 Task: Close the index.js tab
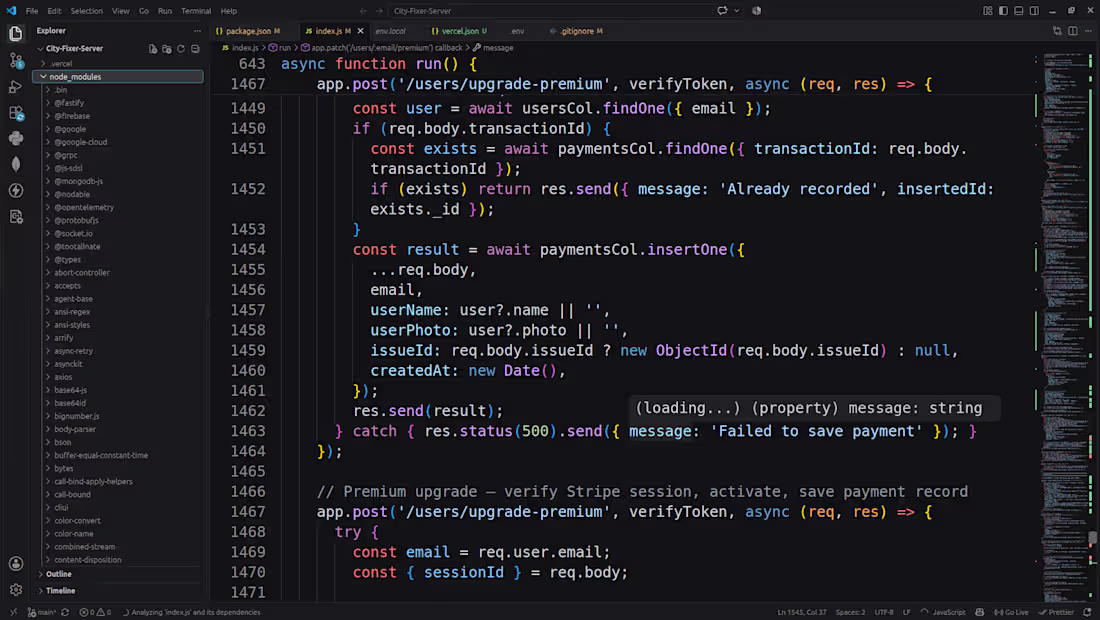click(x=361, y=31)
